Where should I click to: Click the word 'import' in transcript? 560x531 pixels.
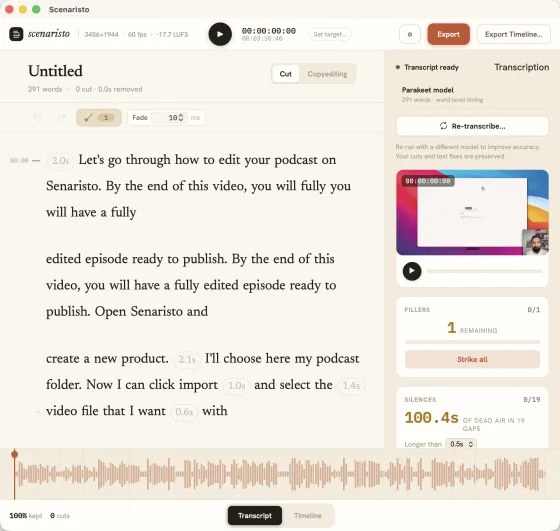(198, 385)
